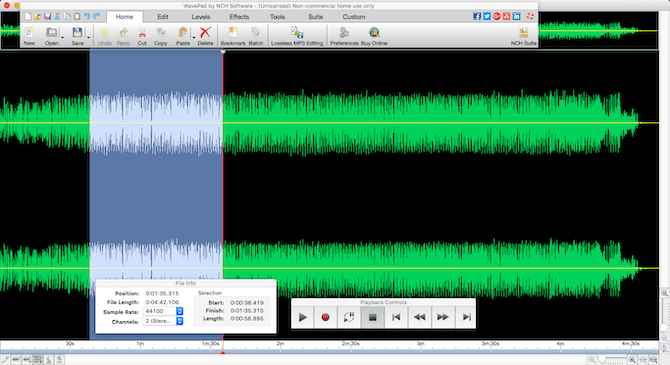Click the selection Length value 0:00:56.895
Image resolution: width=670 pixels, height=365 pixels.
(247, 319)
